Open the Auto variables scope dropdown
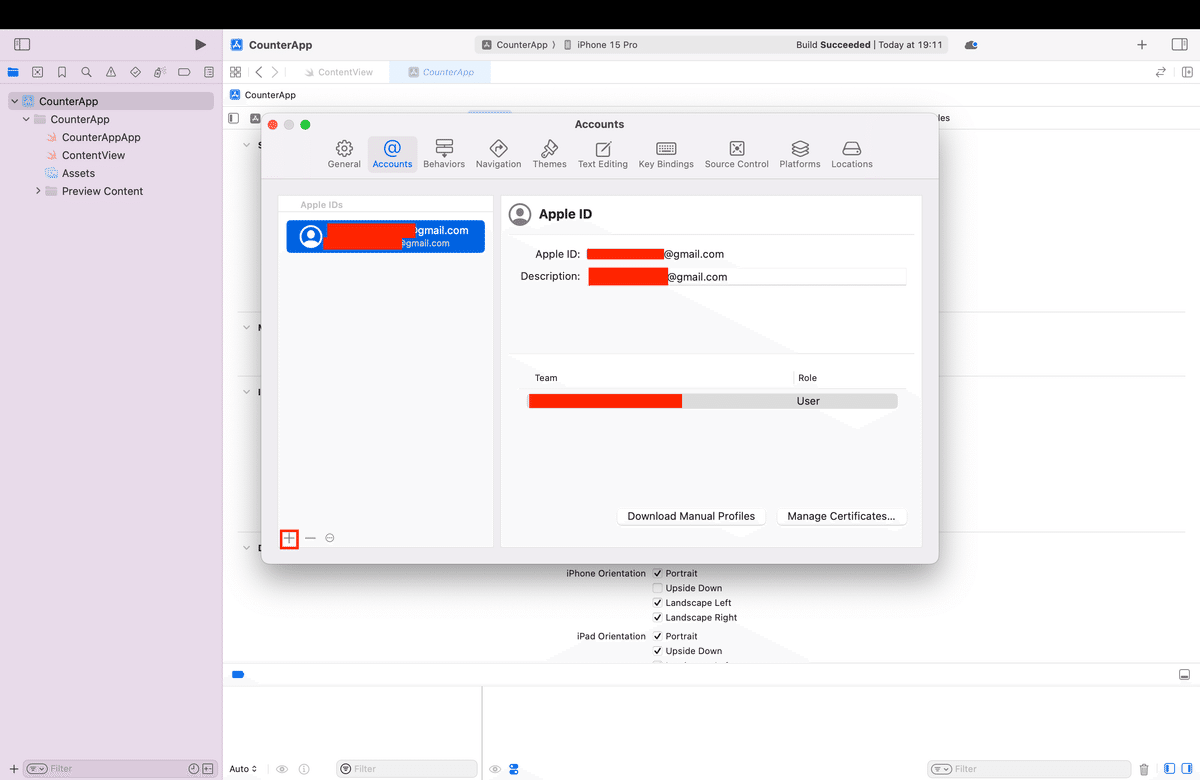The height and width of the screenshot is (780, 1200). tap(243, 769)
